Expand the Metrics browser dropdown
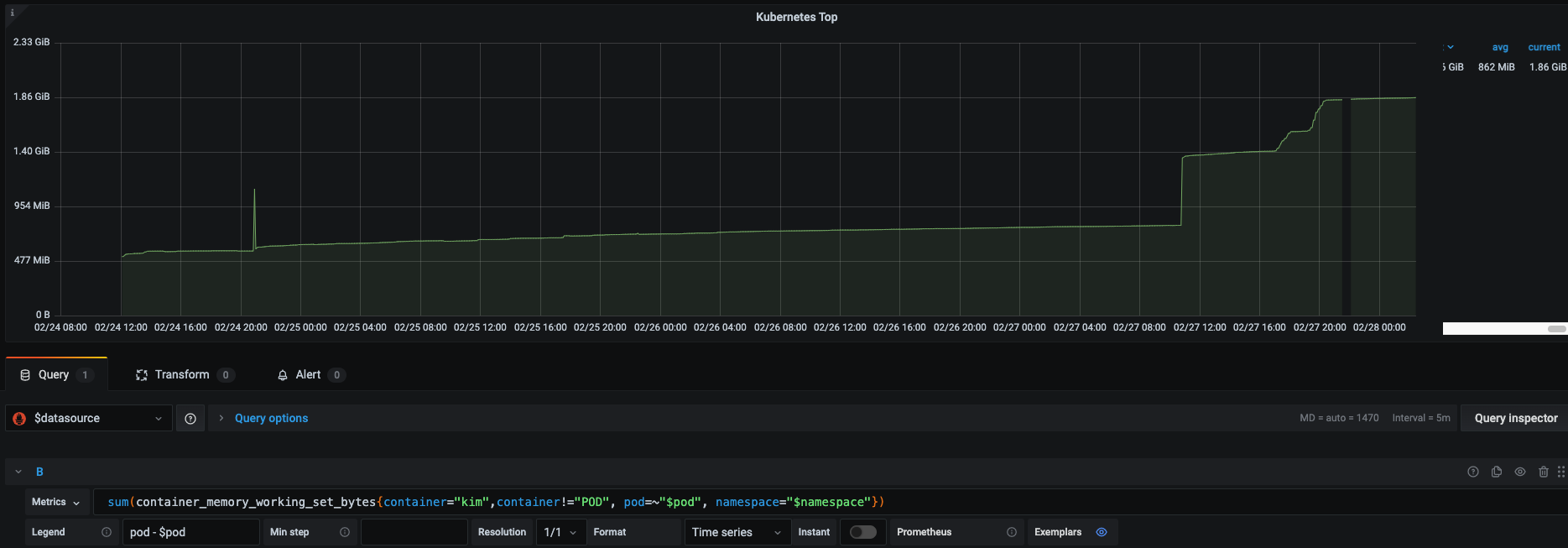The width and height of the screenshot is (1568, 548). point(56,502)
